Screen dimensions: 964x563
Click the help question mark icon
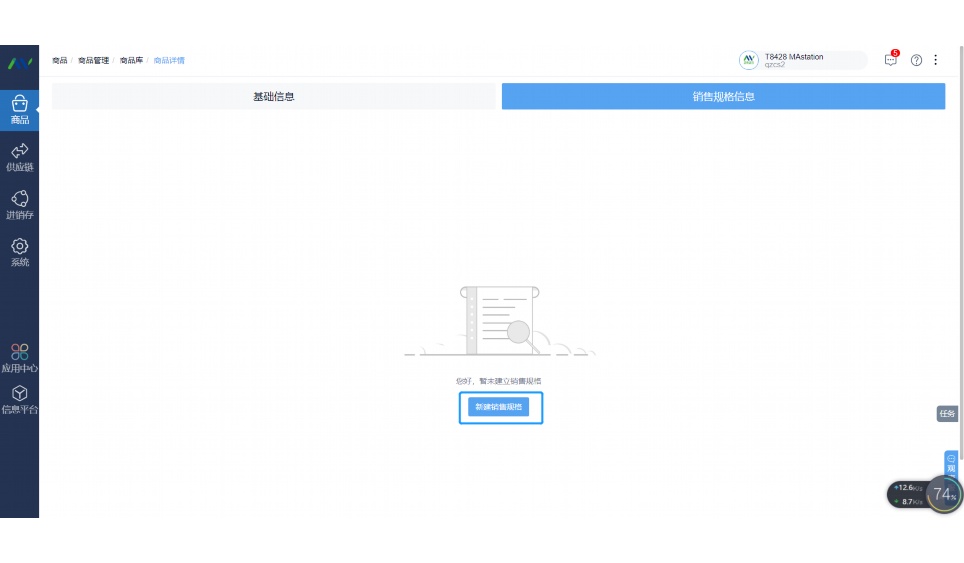[916, 60]
